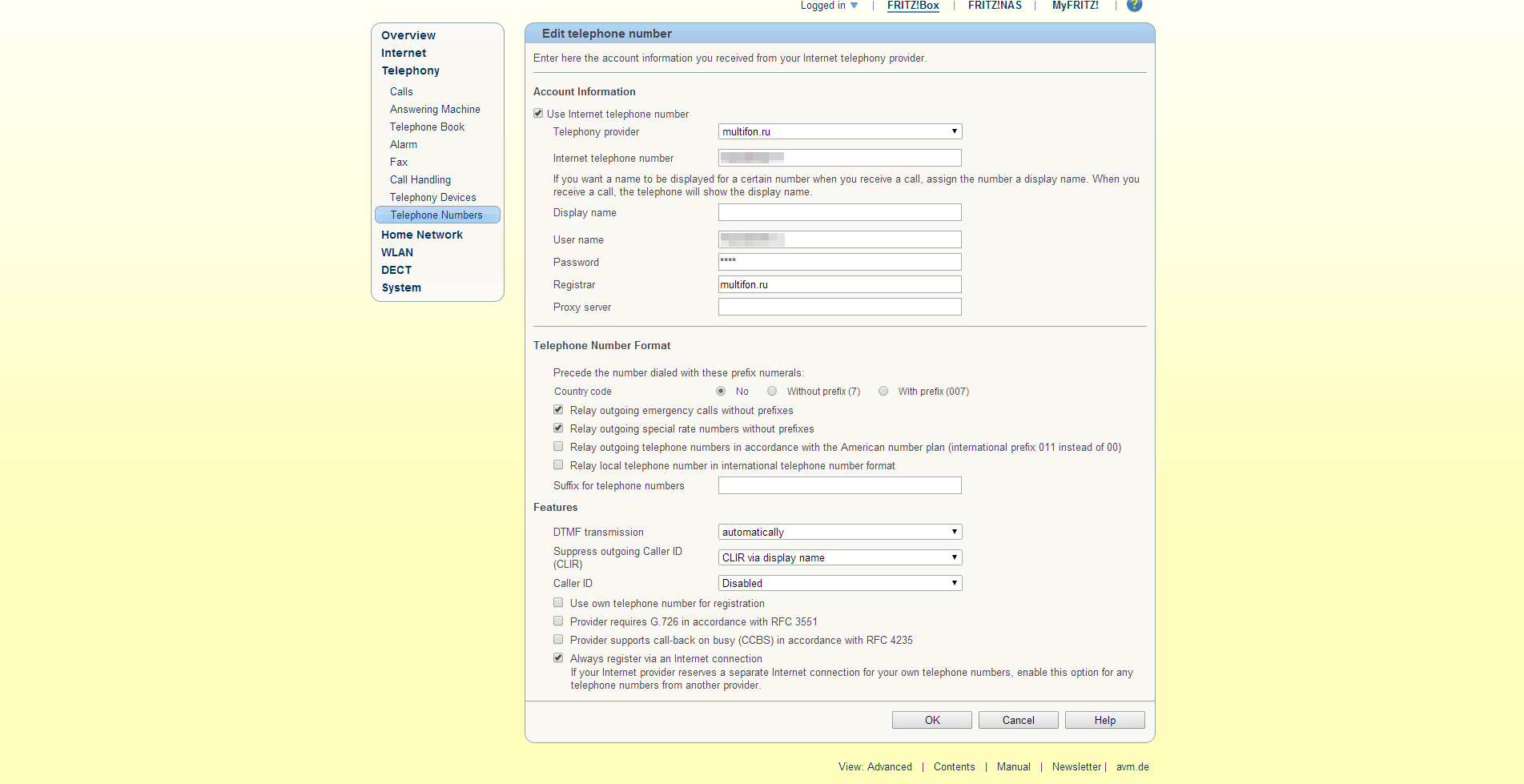The height and width of the screenshot is (784, 1524).
Task: Enable relay local number international format
Action: (558, 465)
